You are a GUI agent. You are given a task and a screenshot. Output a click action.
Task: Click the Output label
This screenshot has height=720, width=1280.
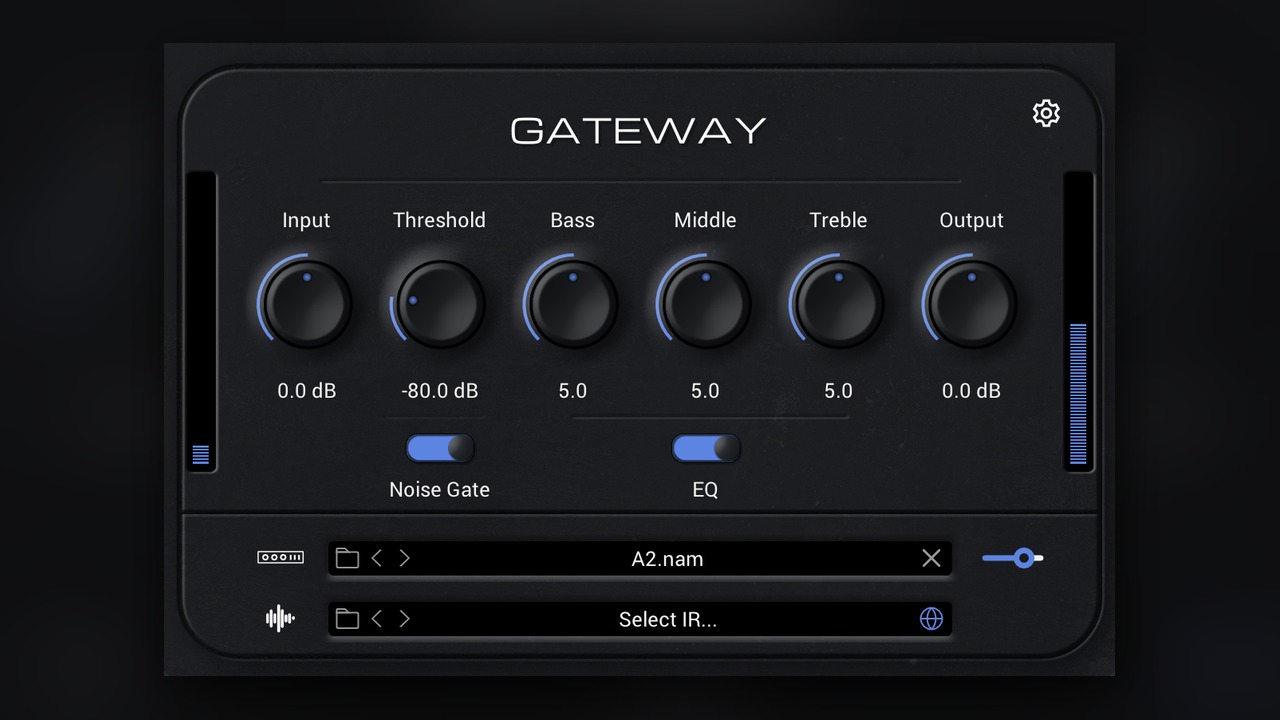coord(971,221)
